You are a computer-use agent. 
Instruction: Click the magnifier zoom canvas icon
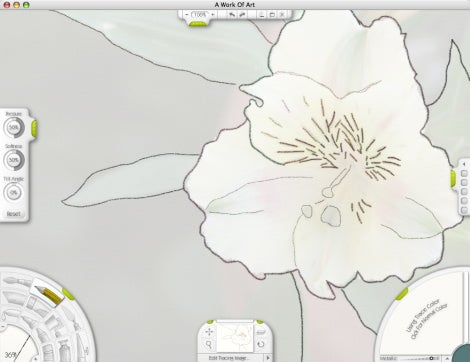tap(209, 344)
